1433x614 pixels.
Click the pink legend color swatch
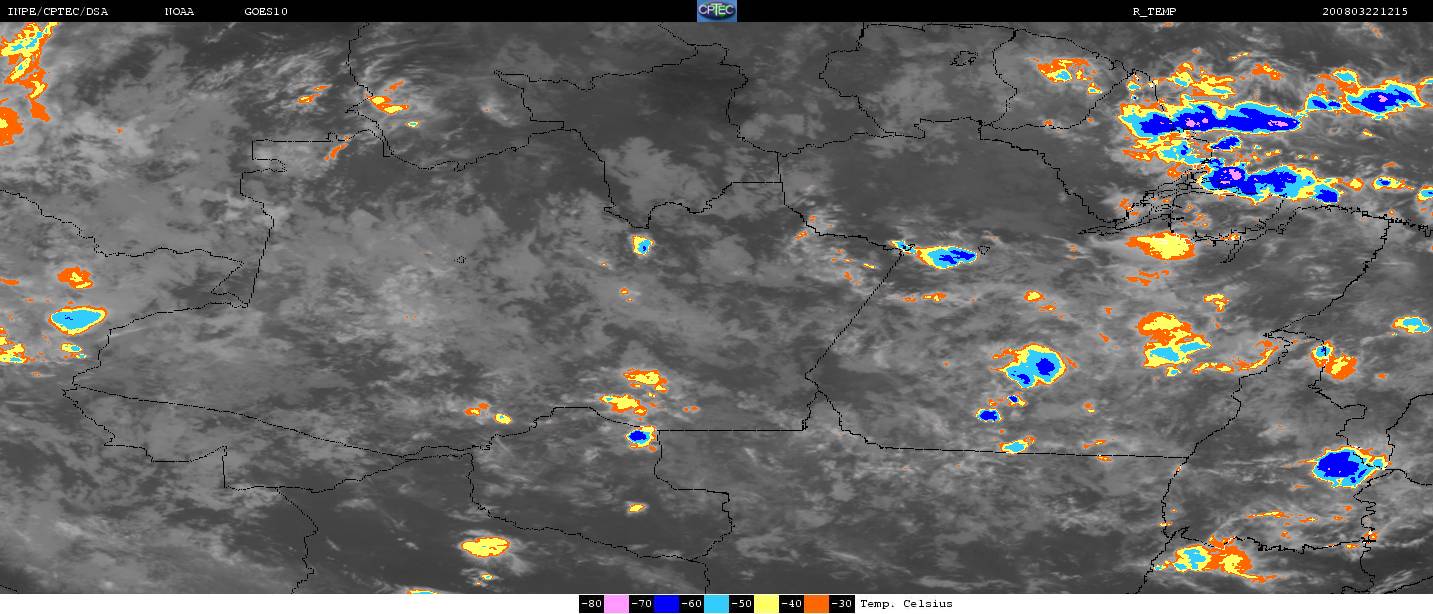point(617,604)
